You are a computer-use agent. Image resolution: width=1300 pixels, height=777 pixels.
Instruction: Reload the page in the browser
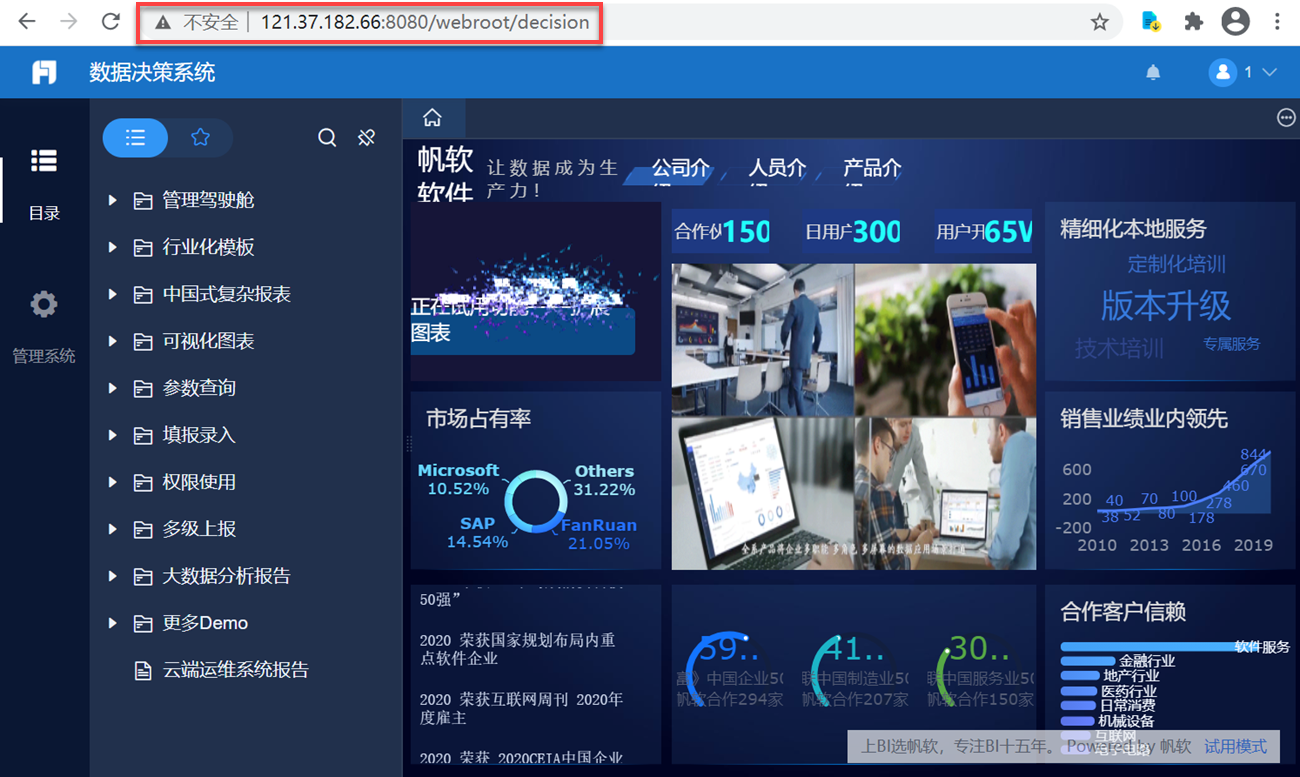coord(111,22)
